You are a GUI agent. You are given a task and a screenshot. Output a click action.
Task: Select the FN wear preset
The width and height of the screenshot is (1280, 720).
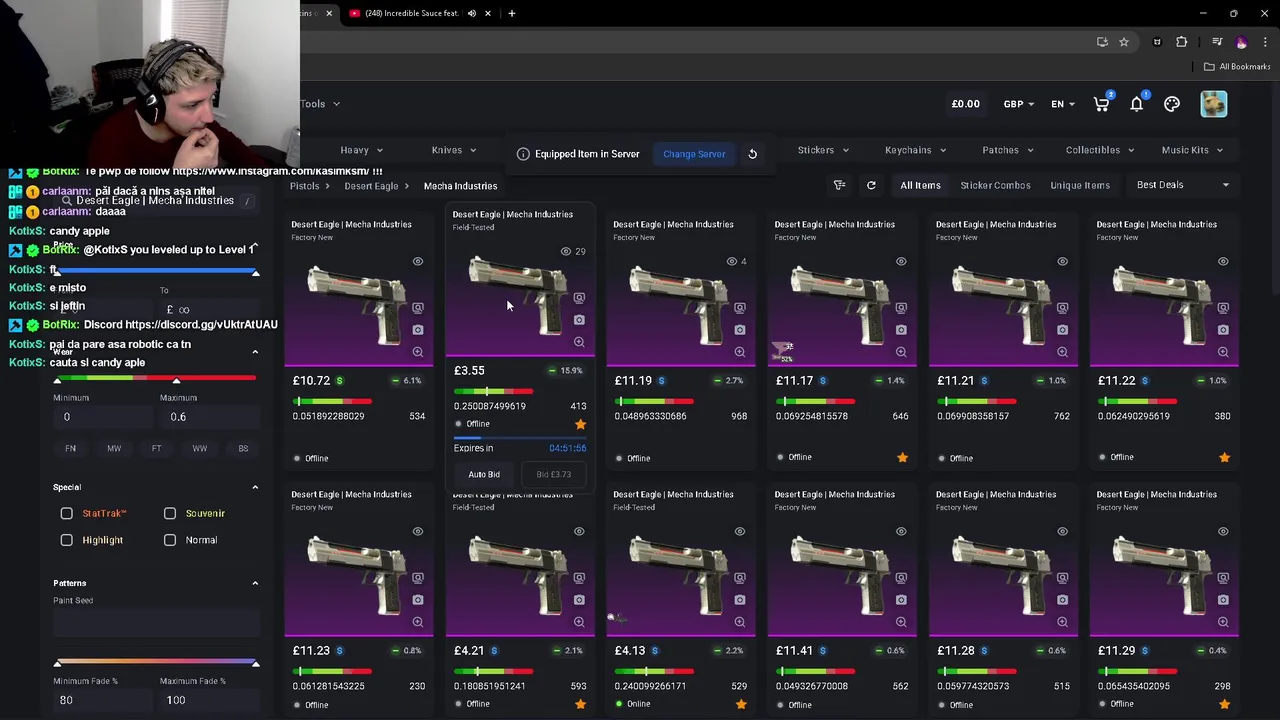[x=70, y=449]
